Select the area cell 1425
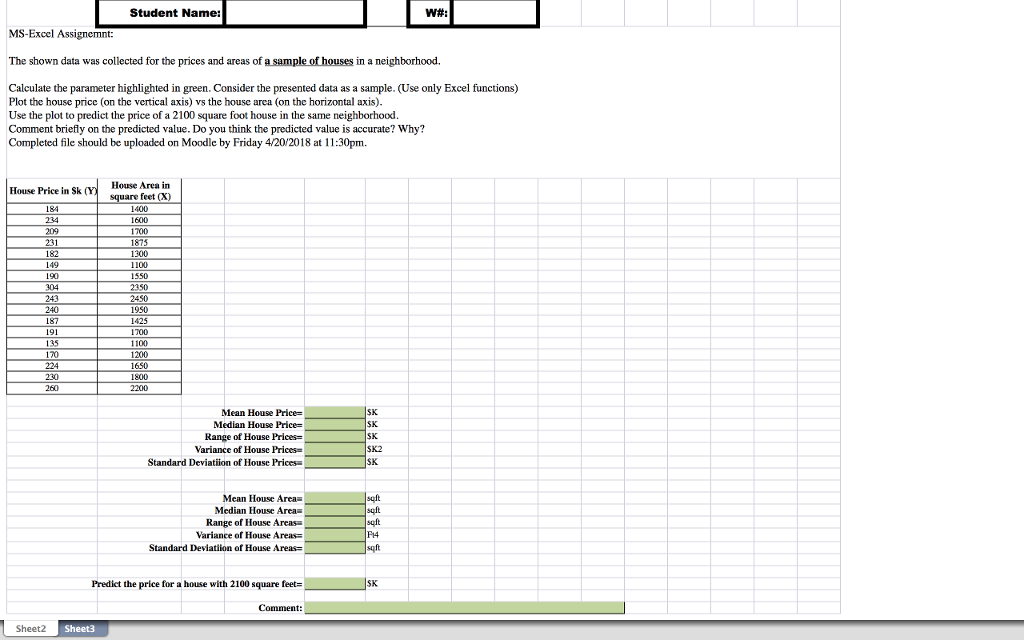This screenshot has width=1024, height=640. coord(140,321)
